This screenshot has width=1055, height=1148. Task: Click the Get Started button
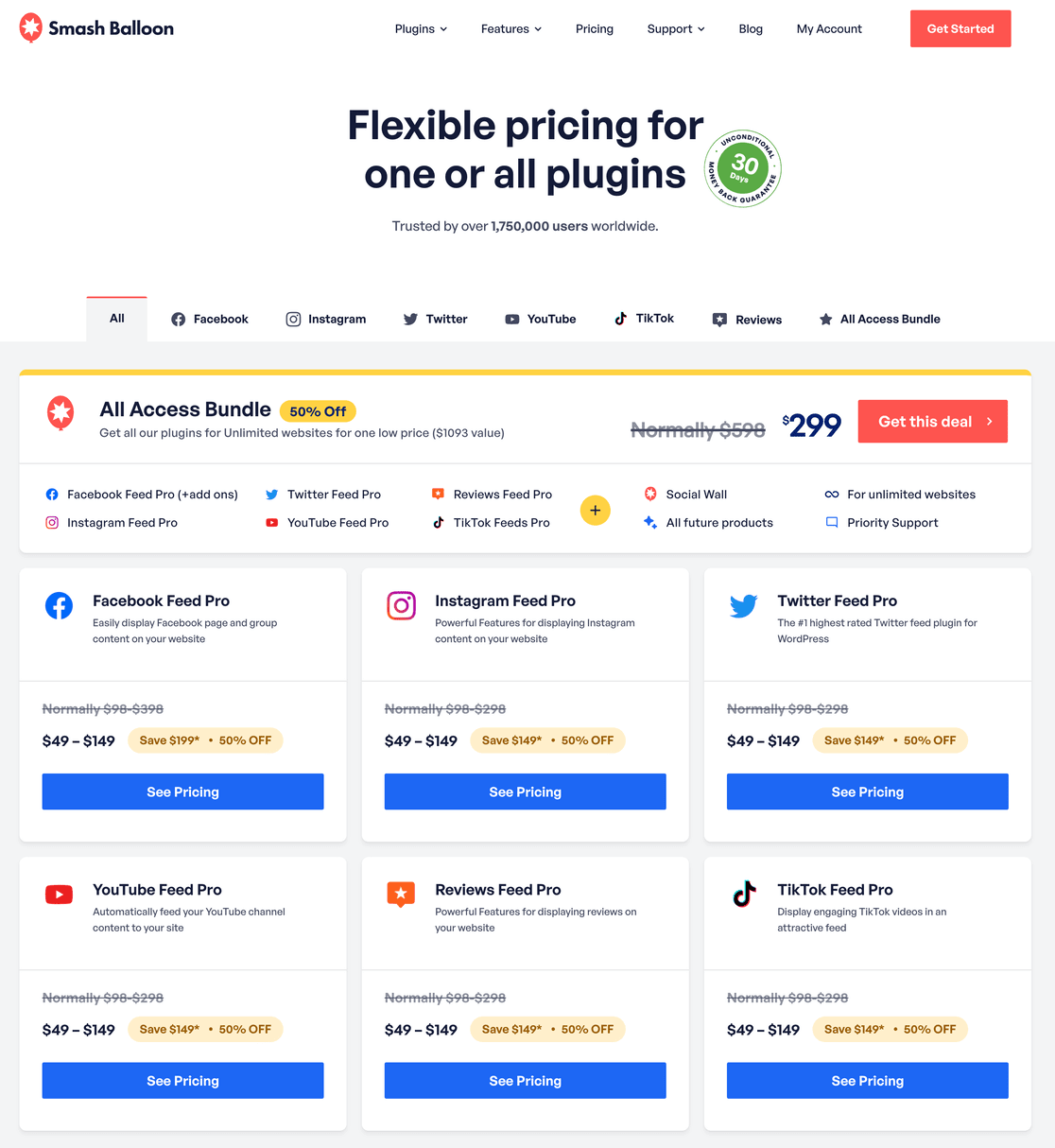[x=960, y=28]
